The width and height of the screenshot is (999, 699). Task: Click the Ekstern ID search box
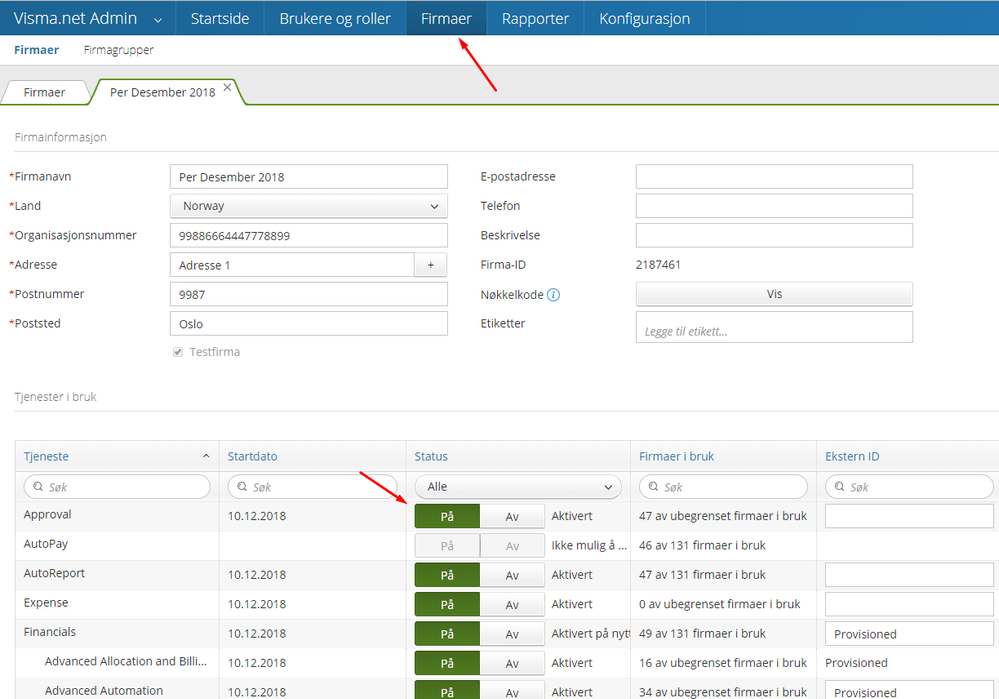pyautogui.click(x=909, y=487)
